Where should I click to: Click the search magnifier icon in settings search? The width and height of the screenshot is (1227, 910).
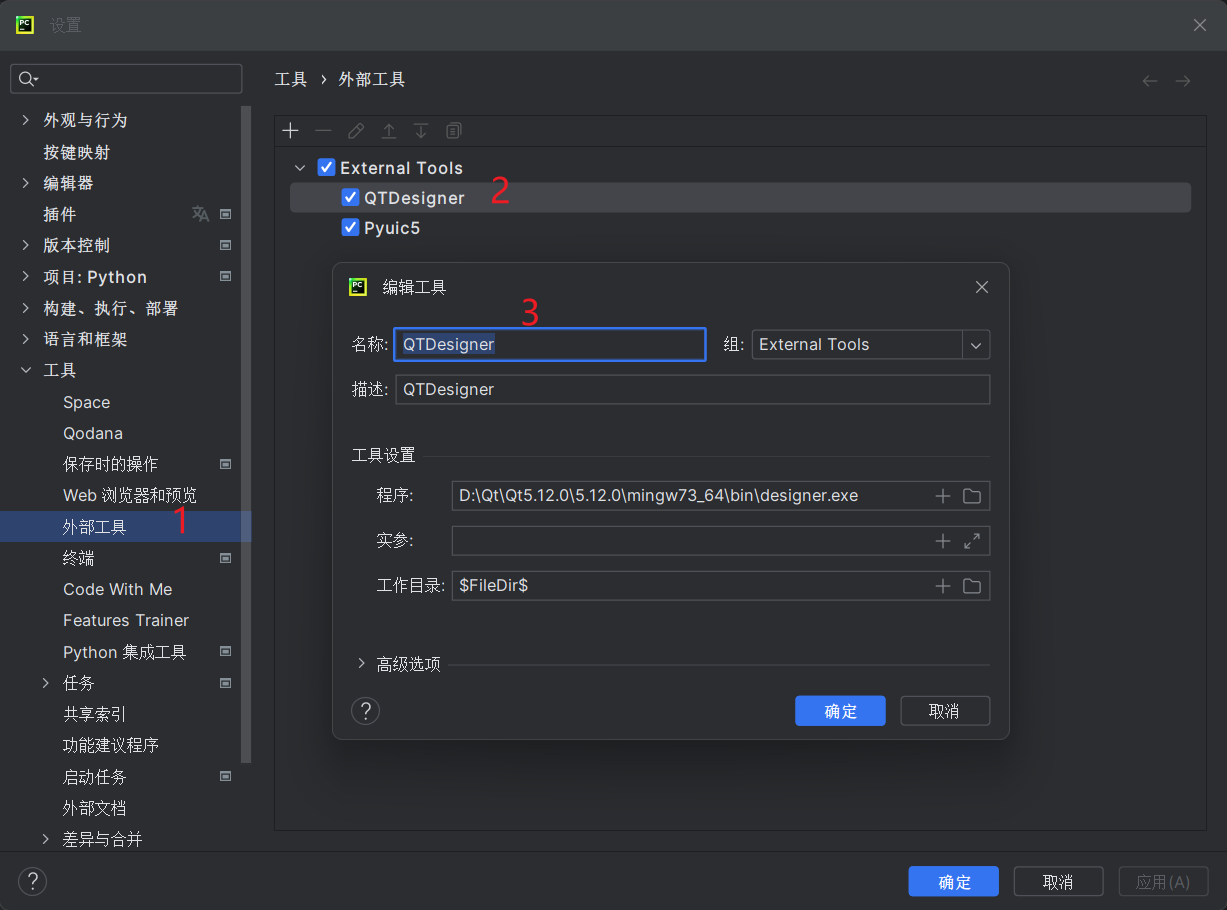coord(28,79)
